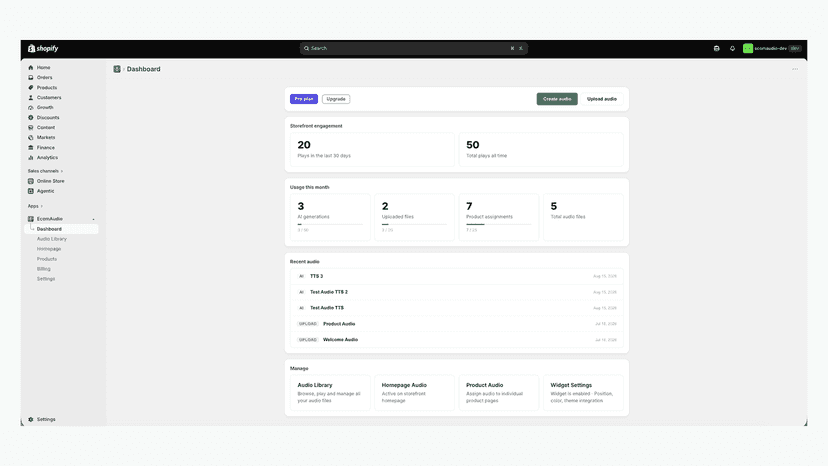Open the Product Audio manage card

499,393
